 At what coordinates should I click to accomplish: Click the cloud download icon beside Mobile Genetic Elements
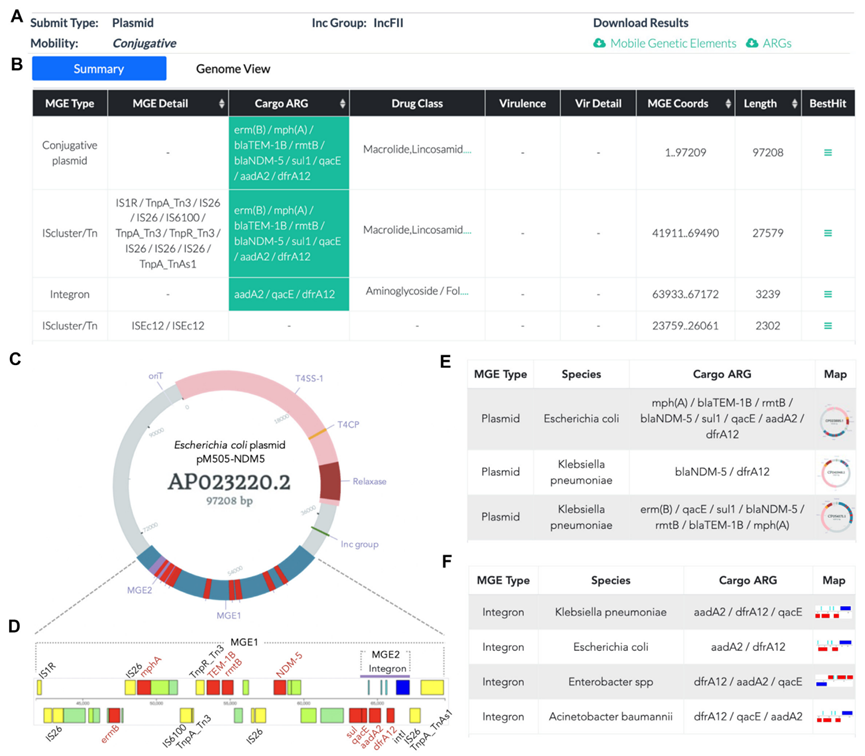pos(599,43)
